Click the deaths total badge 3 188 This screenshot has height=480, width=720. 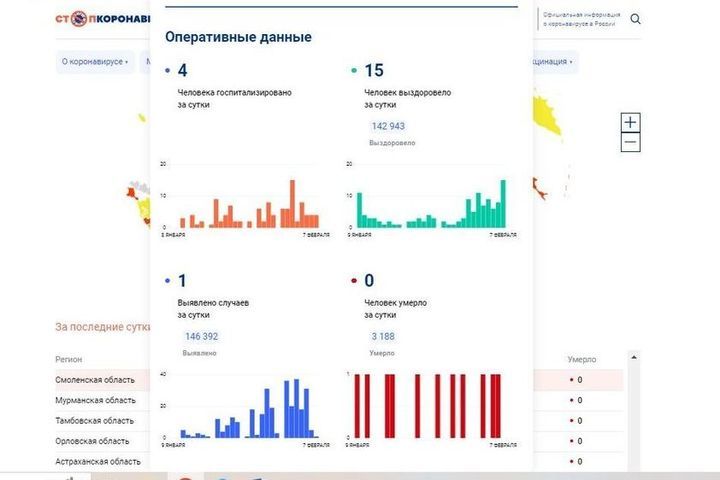[x=382, y=337]
